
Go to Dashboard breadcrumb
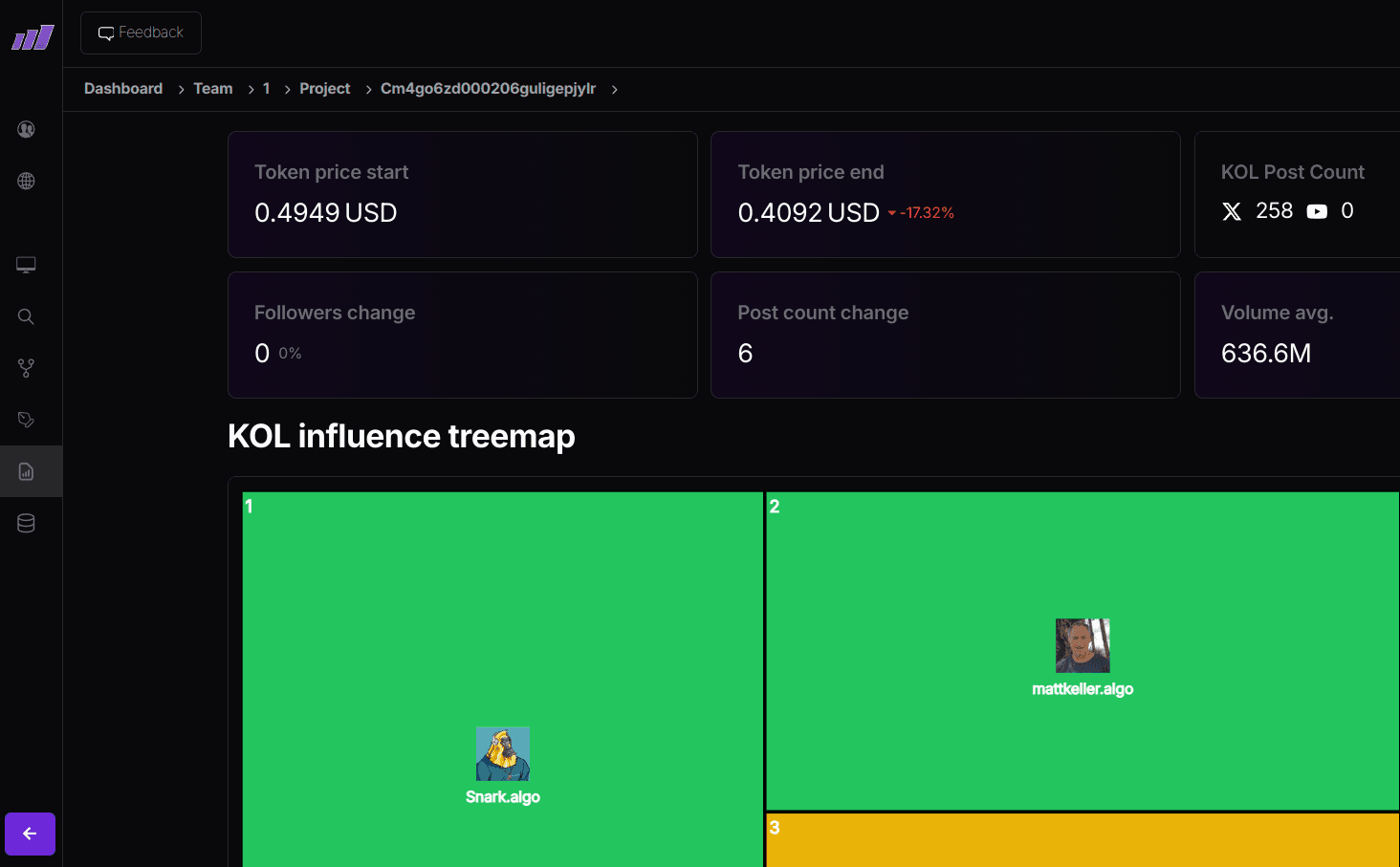click(x=123, y=88)
